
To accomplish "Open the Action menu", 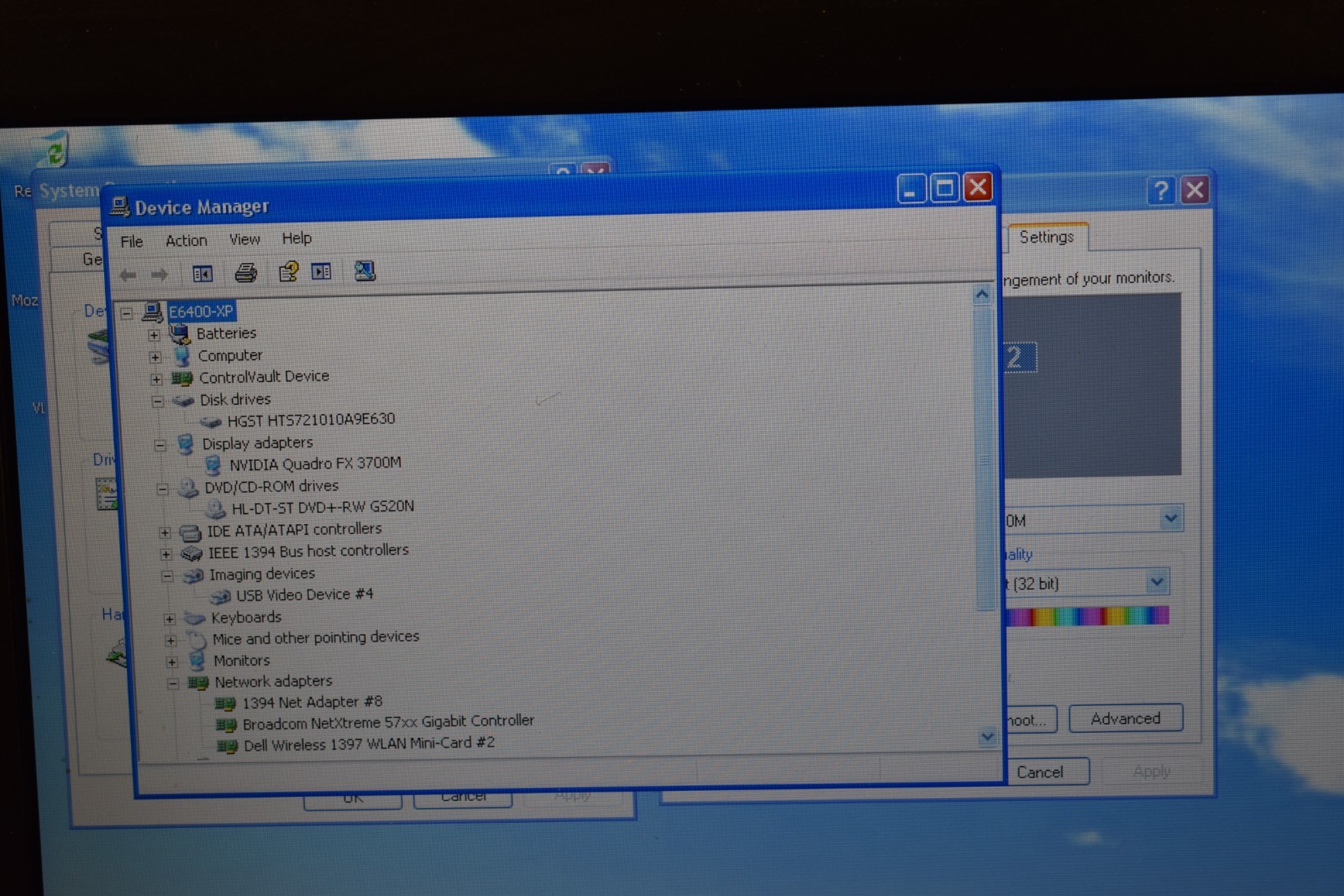I will (x=186, y=240).
